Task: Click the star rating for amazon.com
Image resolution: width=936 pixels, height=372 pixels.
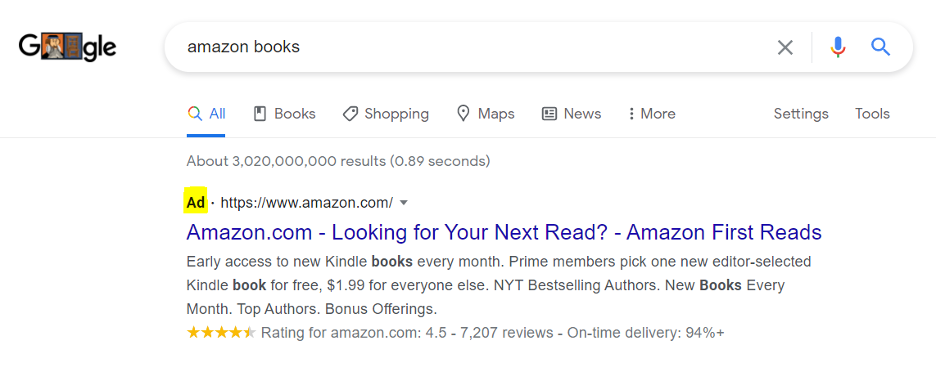Action: coord(221,333)
